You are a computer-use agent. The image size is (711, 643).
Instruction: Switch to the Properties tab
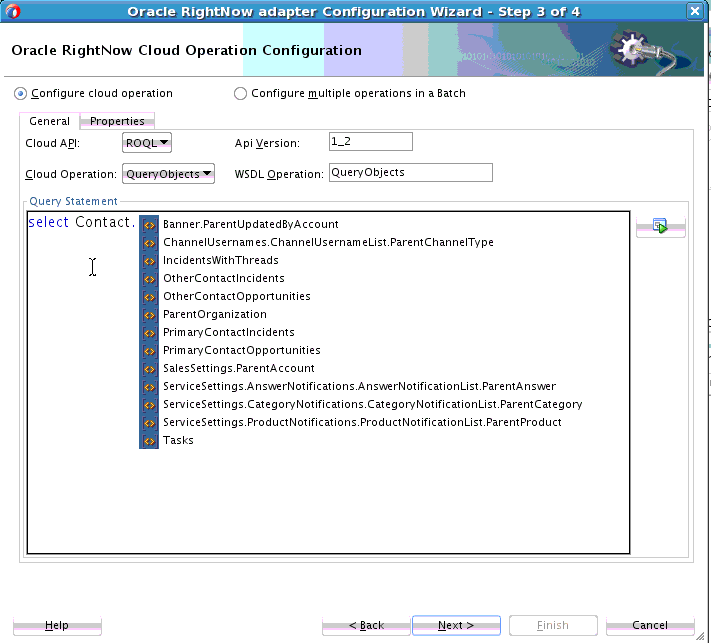117,121
